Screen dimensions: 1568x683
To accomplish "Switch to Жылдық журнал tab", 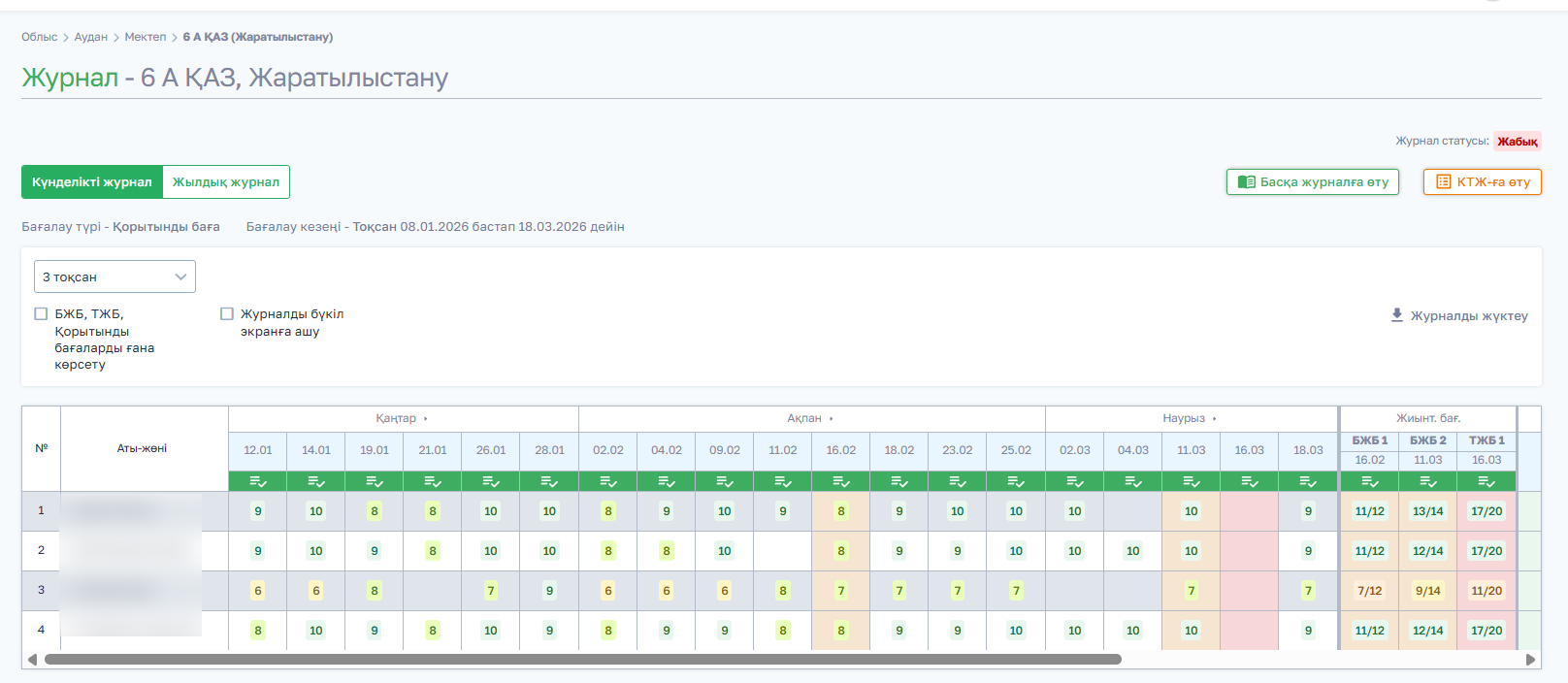I will (226, 181).
